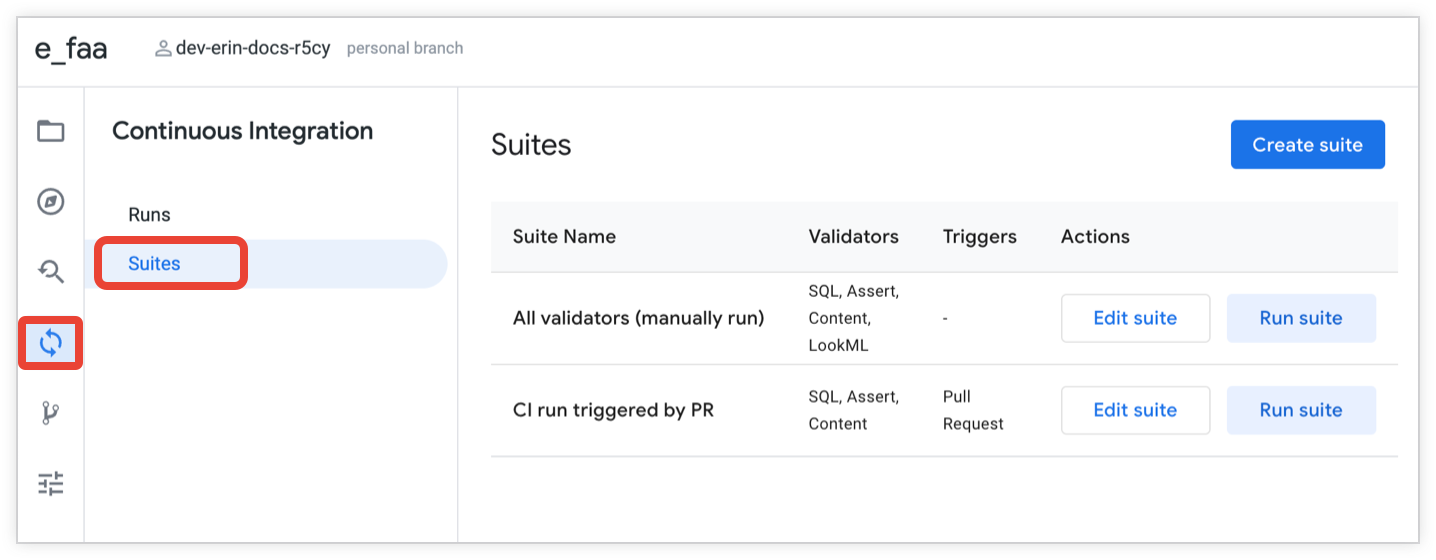Open the file browser folder icon

pyautogui.click(x=51, y=131)
